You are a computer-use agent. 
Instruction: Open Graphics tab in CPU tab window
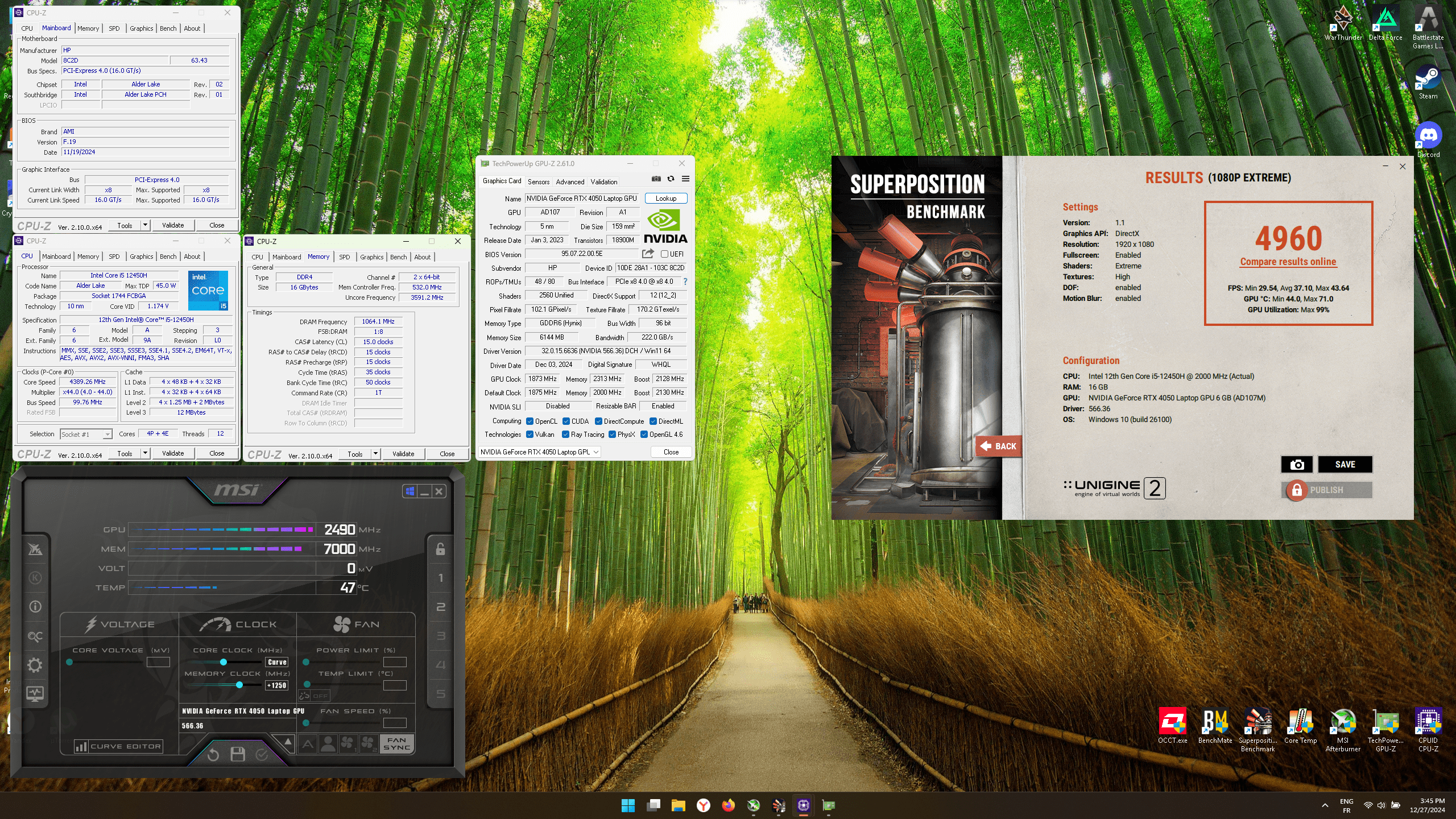pyautogui.click(x=141, y=257)
